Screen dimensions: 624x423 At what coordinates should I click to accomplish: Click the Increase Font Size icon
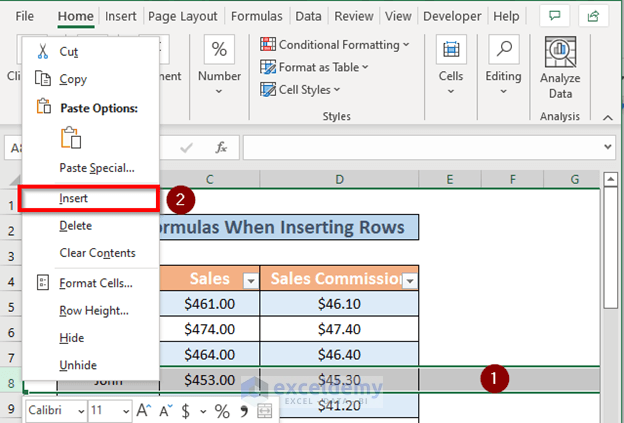coord(144,411)
